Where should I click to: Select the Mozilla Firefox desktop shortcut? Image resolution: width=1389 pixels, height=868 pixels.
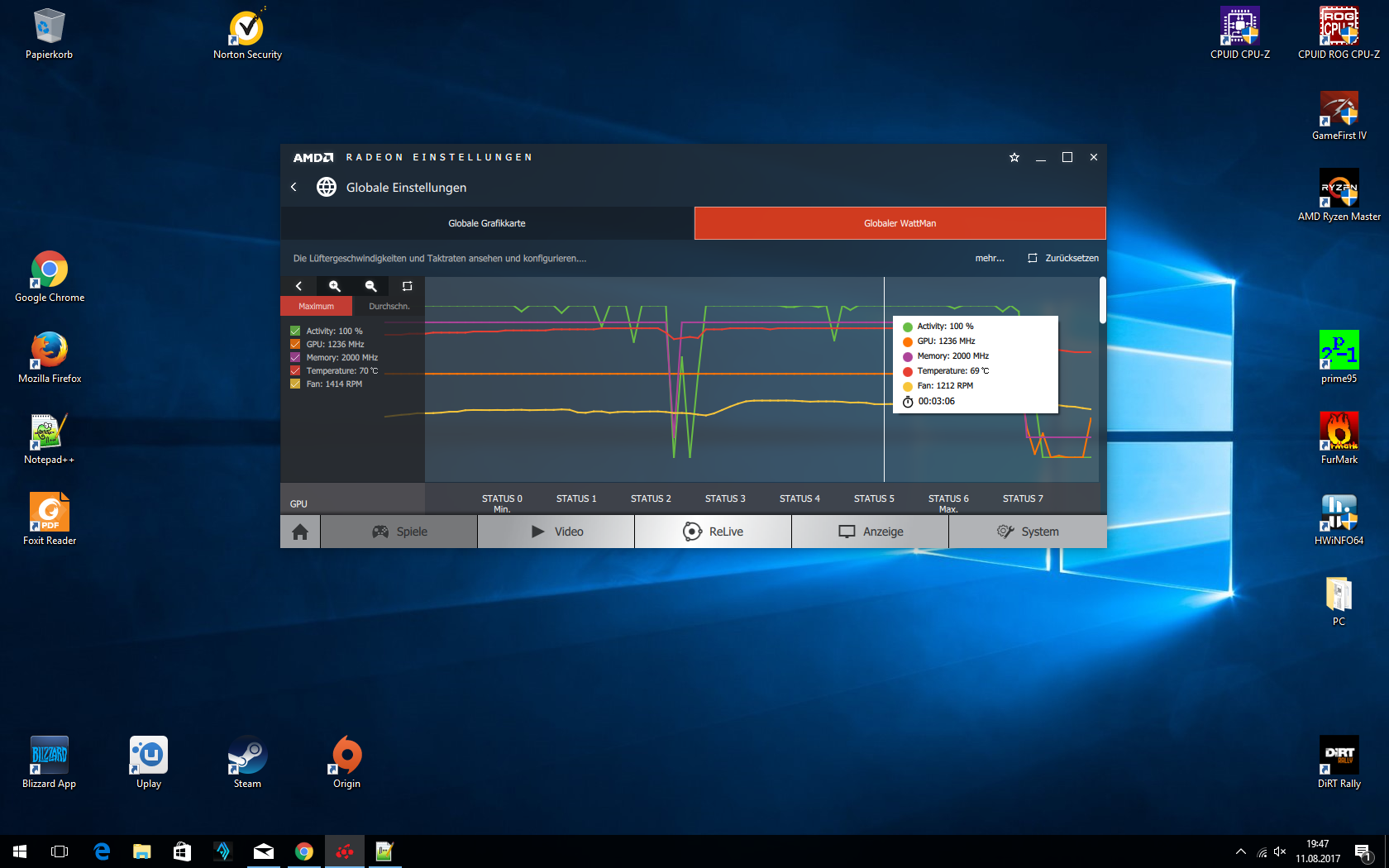point(50,358)
